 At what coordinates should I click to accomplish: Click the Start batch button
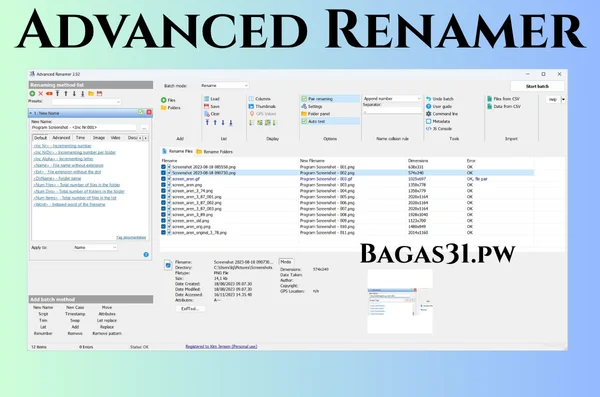(537, 86)
